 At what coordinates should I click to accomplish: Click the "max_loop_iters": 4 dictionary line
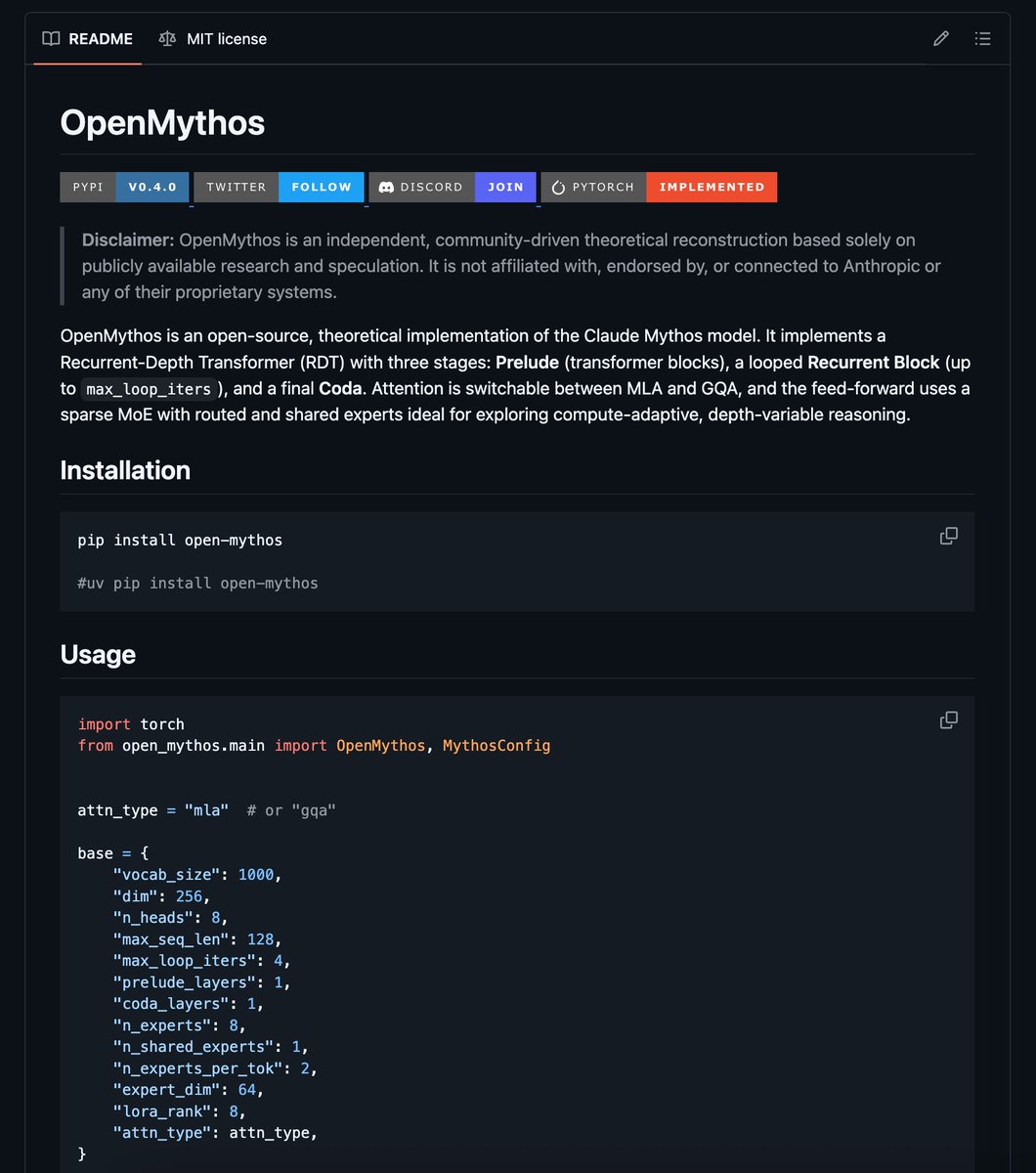[x=202, y=961]
